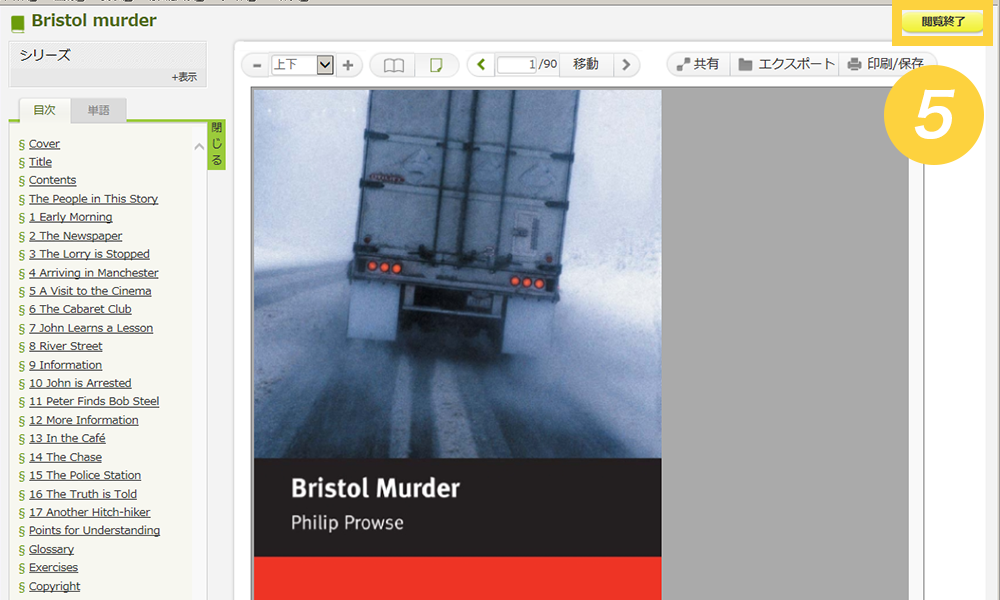Open chapter 8 River Street

click(66, 346)
